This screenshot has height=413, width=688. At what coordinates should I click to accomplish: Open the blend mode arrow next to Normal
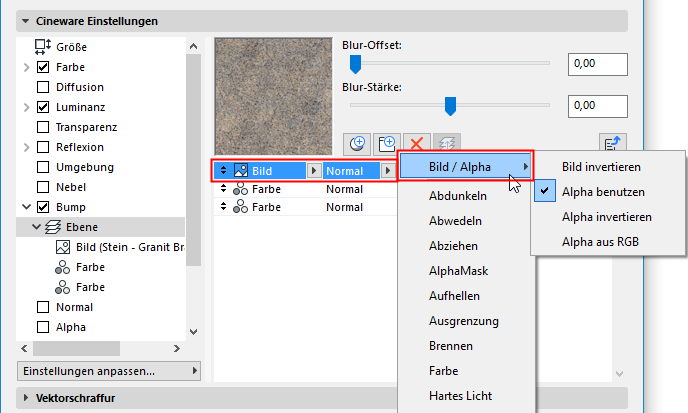(387, 170)
